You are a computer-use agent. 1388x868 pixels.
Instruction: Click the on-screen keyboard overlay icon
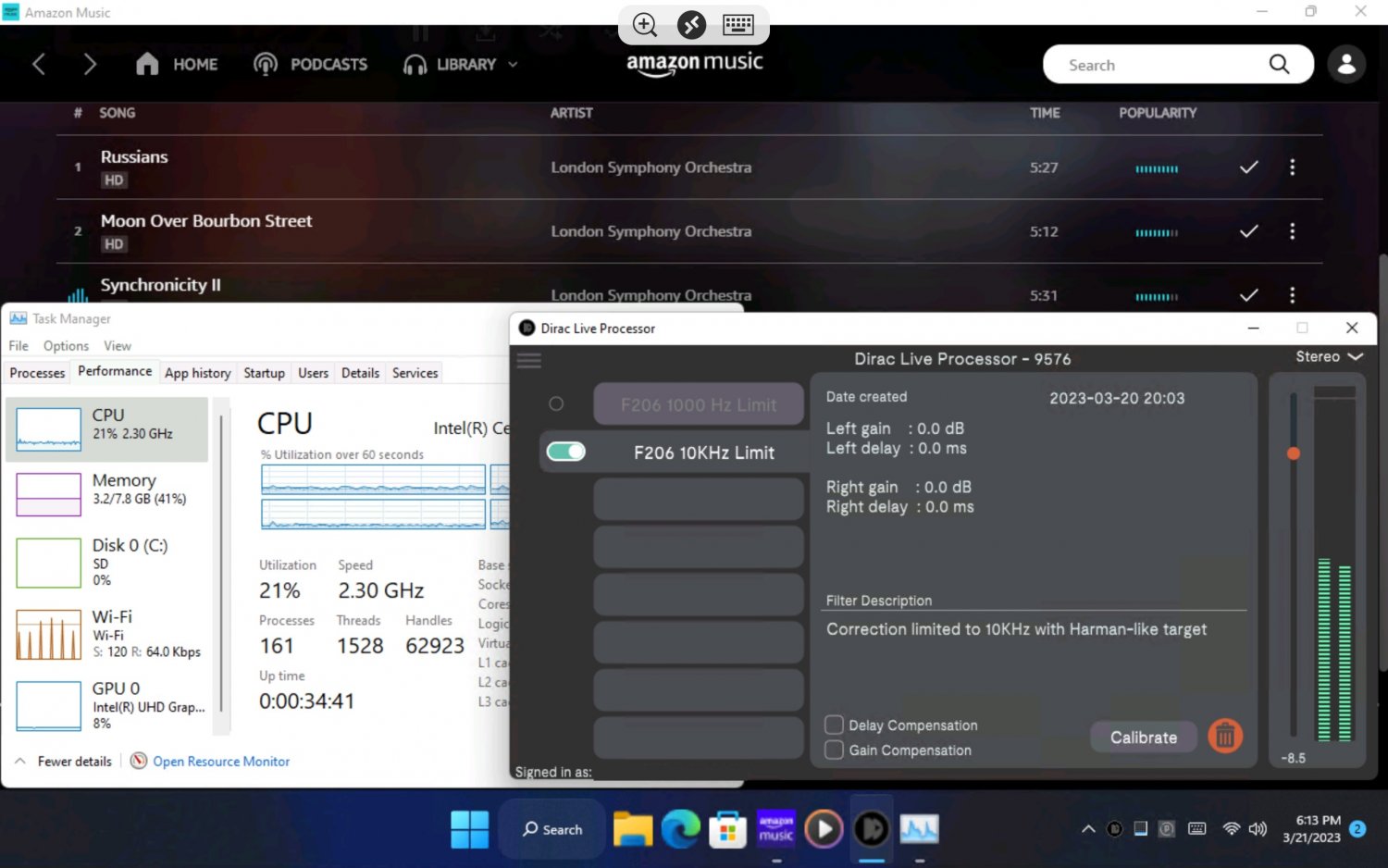(738, 25)
